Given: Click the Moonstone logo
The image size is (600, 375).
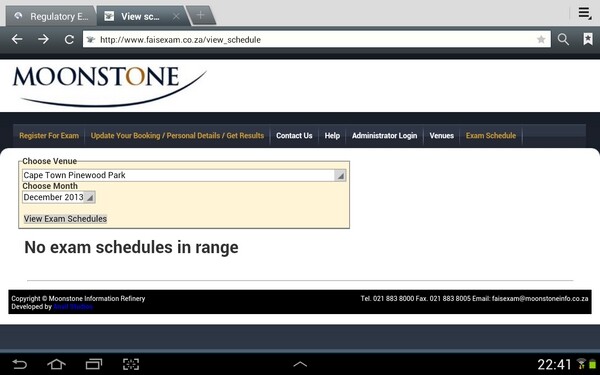Looking at the screenshot, I should [x=109, y=86].
